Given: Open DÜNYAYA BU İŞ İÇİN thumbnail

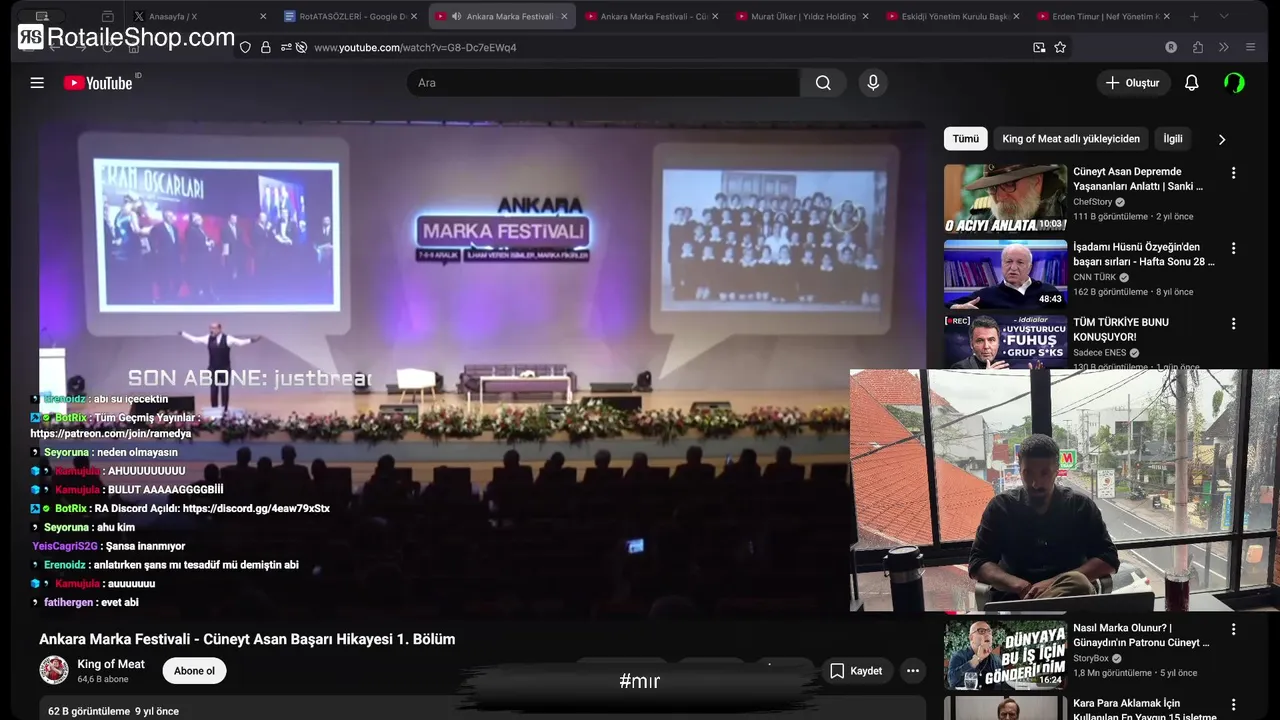Looking at the screenshot, I should tap(1005, 655).
